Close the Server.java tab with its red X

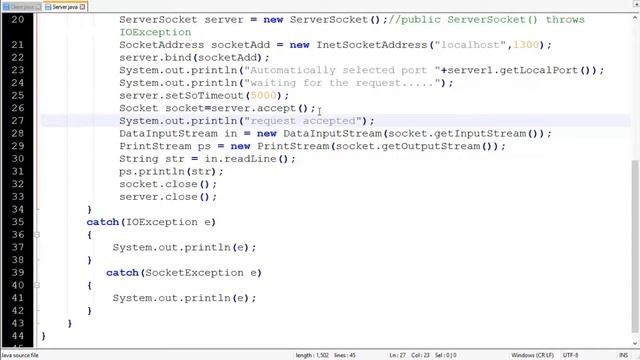[83, 7]
